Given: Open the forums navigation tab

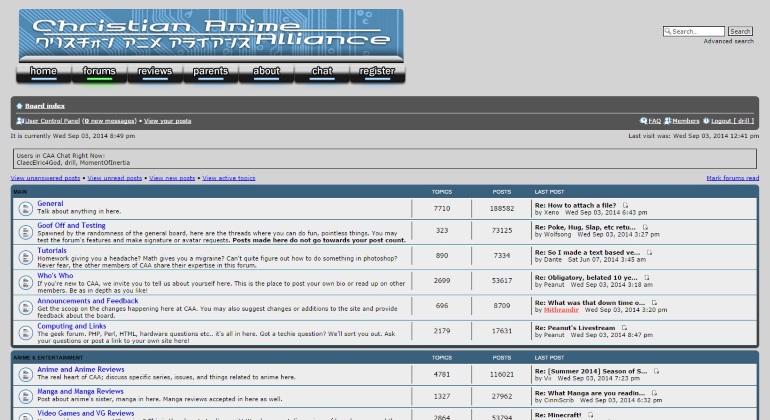Looking at the screenshot, I should coord(99,72).
